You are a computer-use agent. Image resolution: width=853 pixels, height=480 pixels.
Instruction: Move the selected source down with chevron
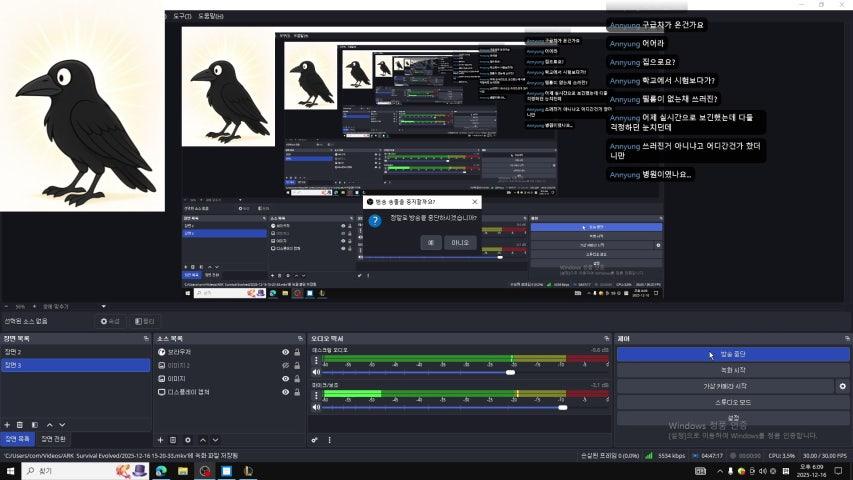215,440
